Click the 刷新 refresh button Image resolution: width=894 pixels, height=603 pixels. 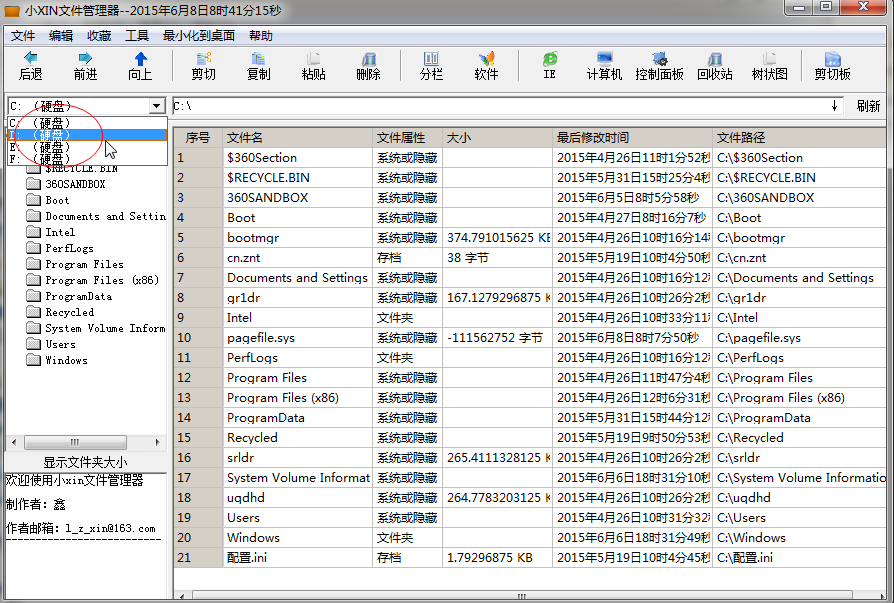868,106
